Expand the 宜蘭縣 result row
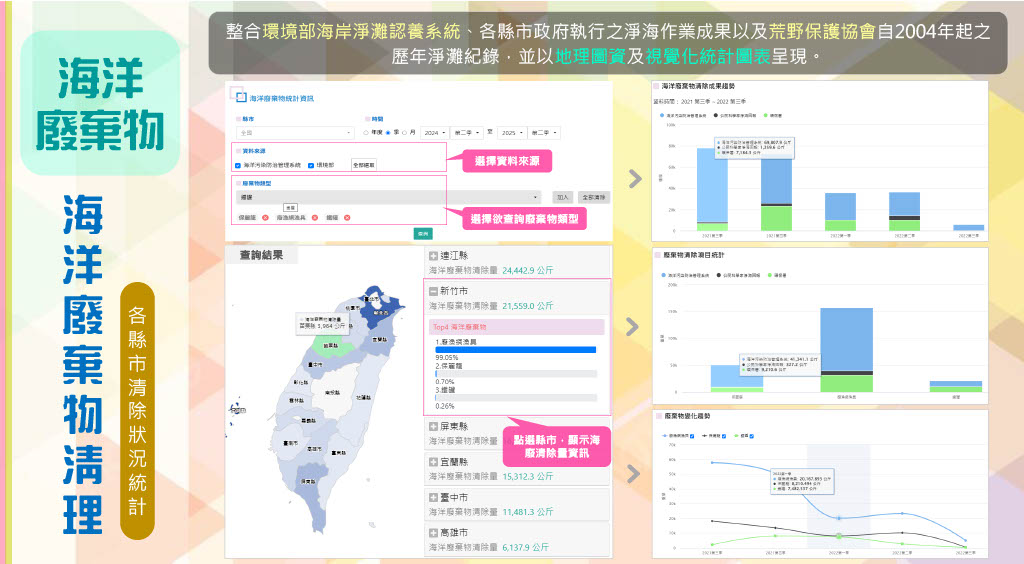 433,462
